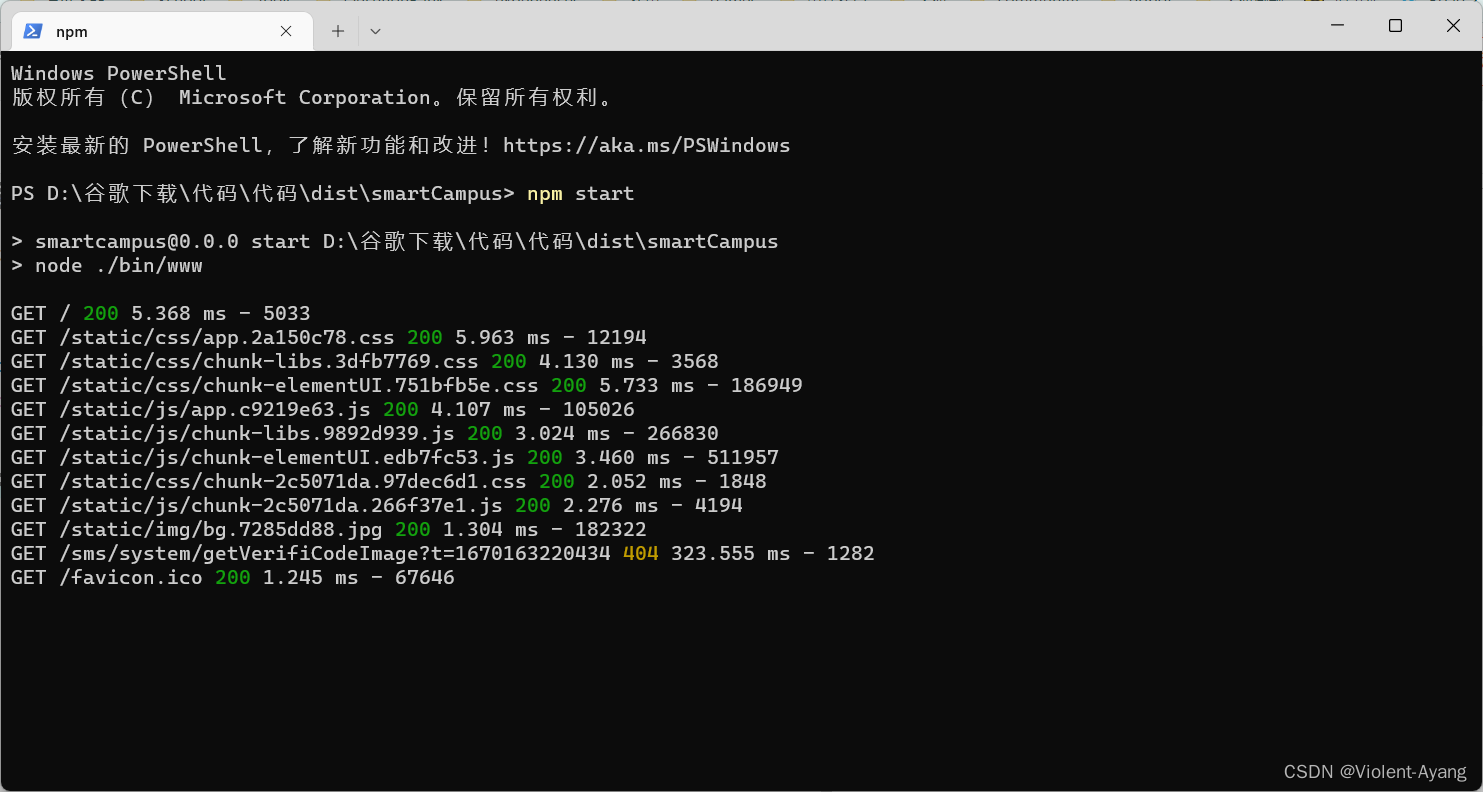The image size is (1483, 792).
Task: Click the https://aka.ms/PSWindows link
Action: tap(646, 145)
